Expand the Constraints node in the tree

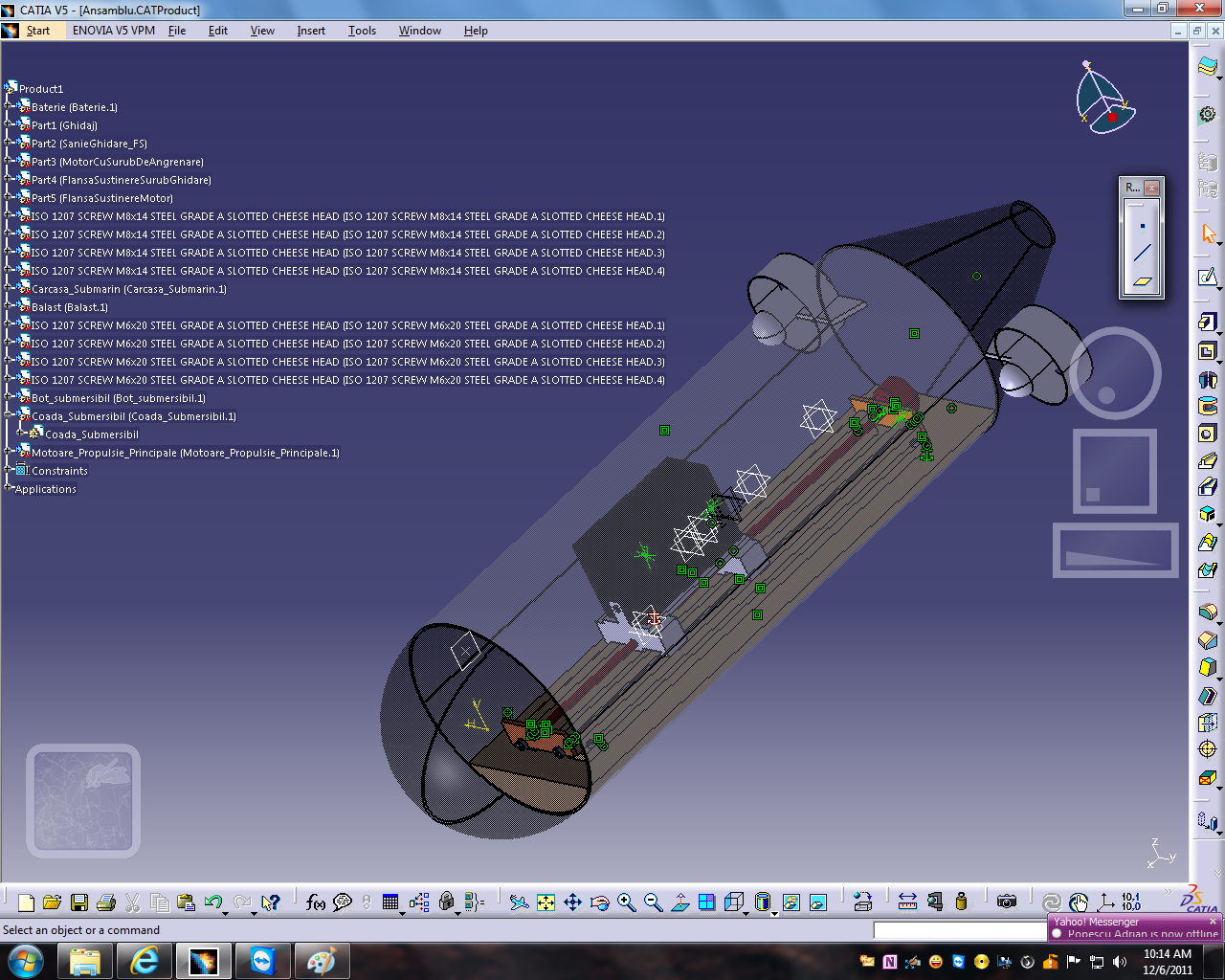tap(8, 470)
